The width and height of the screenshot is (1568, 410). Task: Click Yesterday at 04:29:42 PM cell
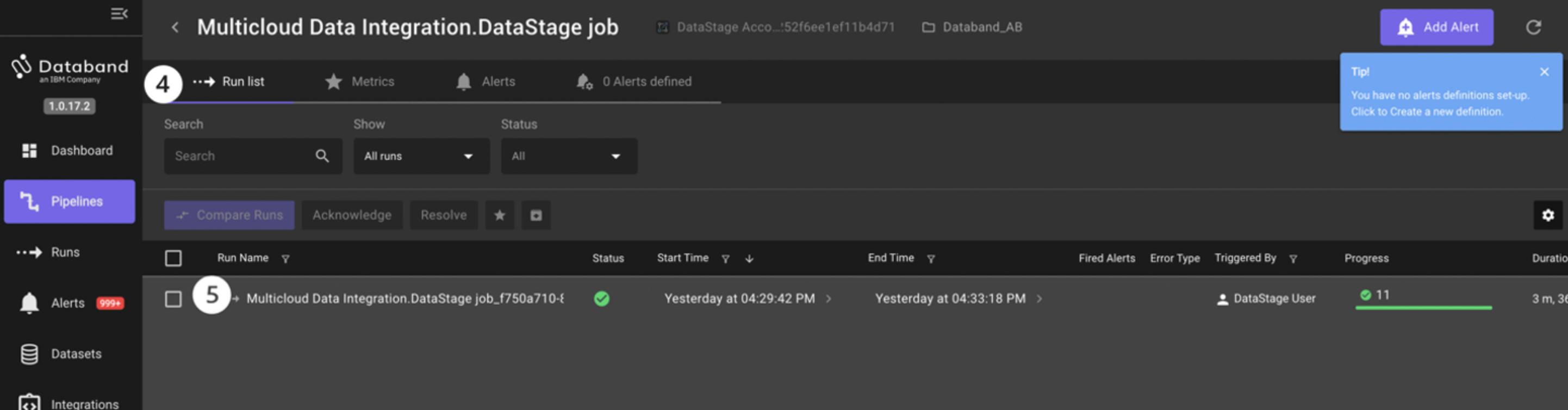739,299
